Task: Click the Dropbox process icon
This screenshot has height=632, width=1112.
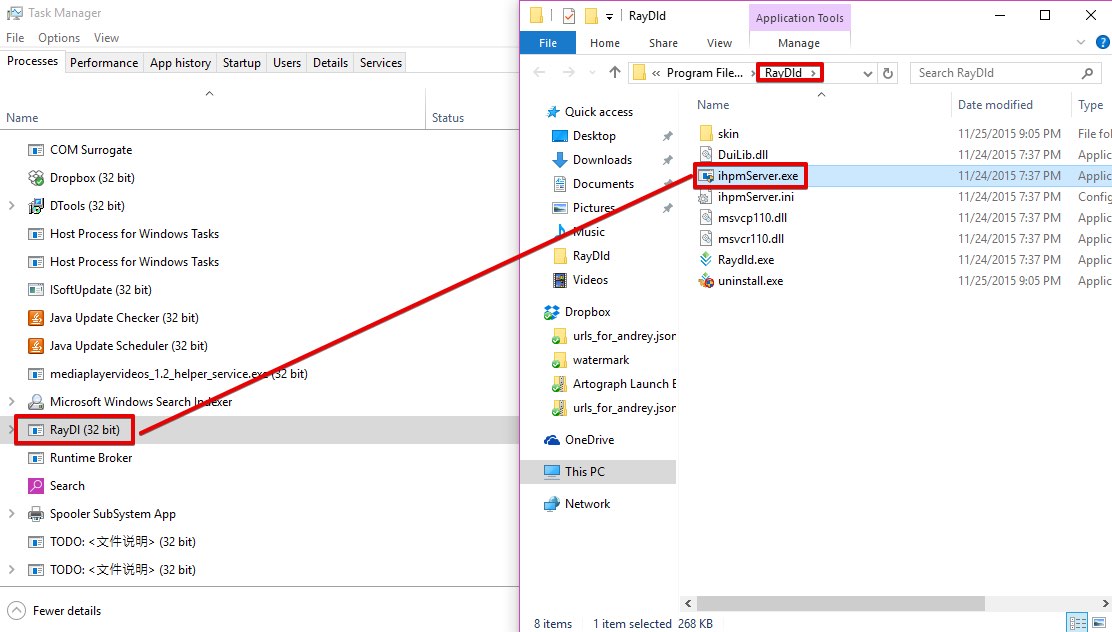Action: pos(36,178)
